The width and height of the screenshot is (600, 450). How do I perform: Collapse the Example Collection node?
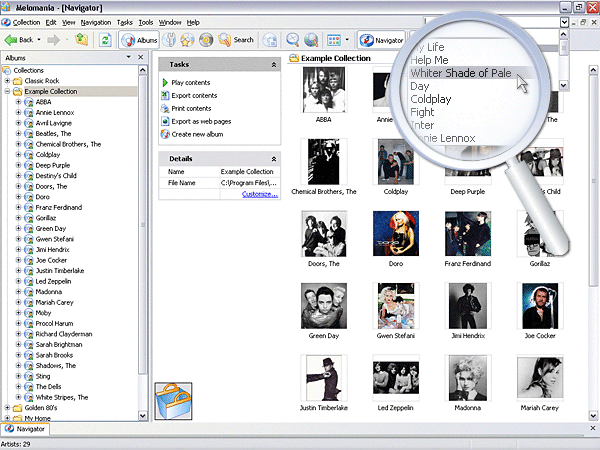point(7,91)
